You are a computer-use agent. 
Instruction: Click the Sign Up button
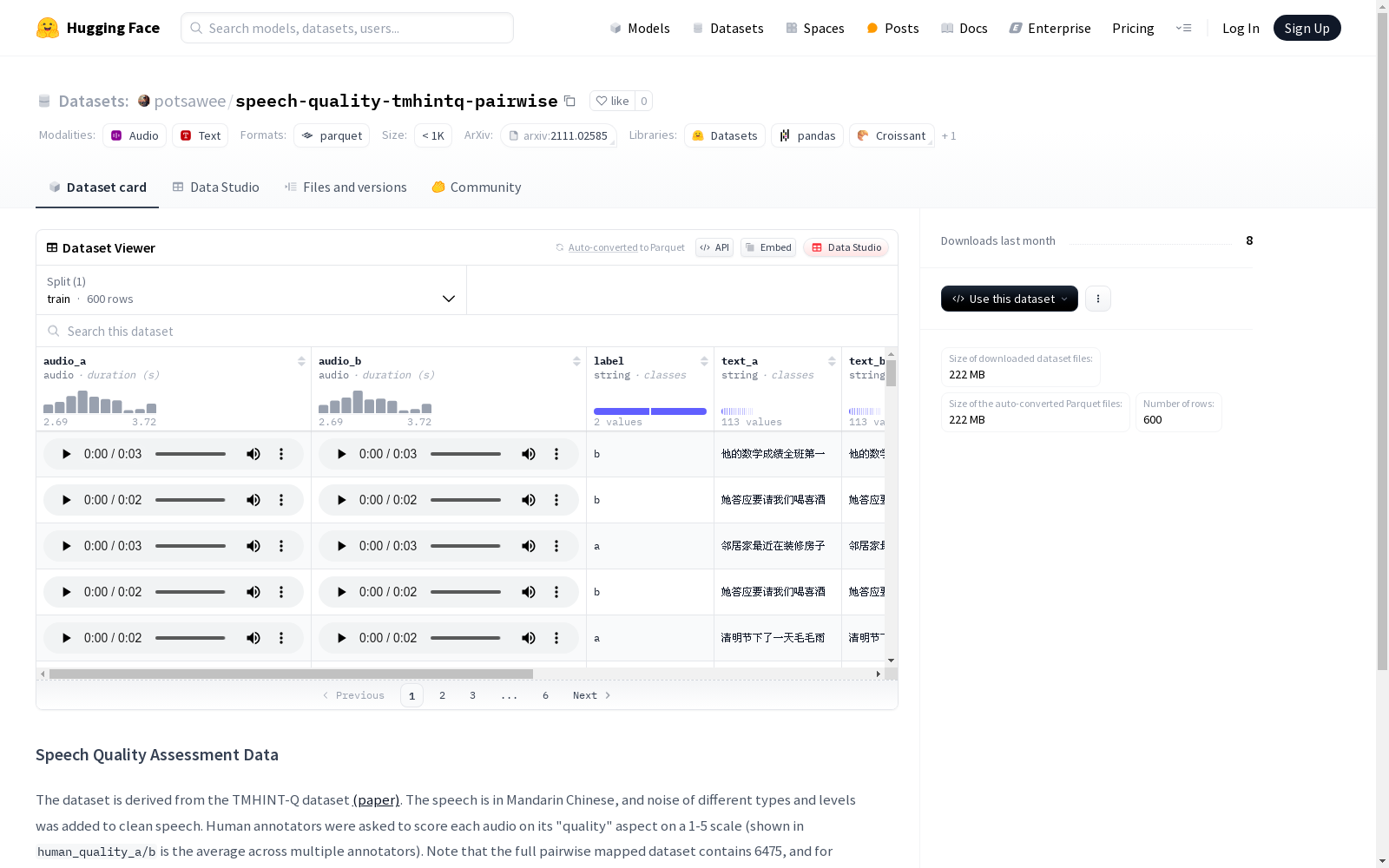click(1307, 28)
